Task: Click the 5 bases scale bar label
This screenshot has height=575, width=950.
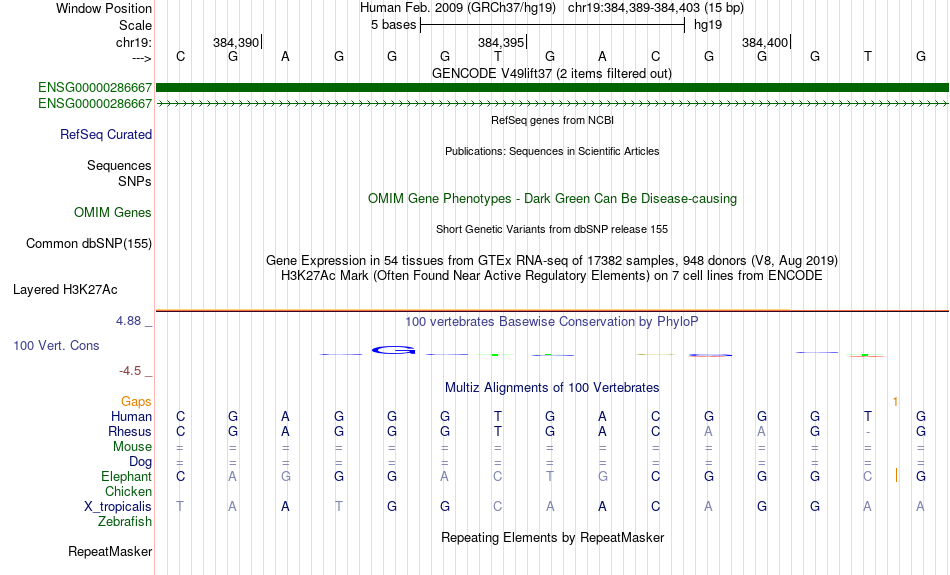Action: [x=393, y=25]
